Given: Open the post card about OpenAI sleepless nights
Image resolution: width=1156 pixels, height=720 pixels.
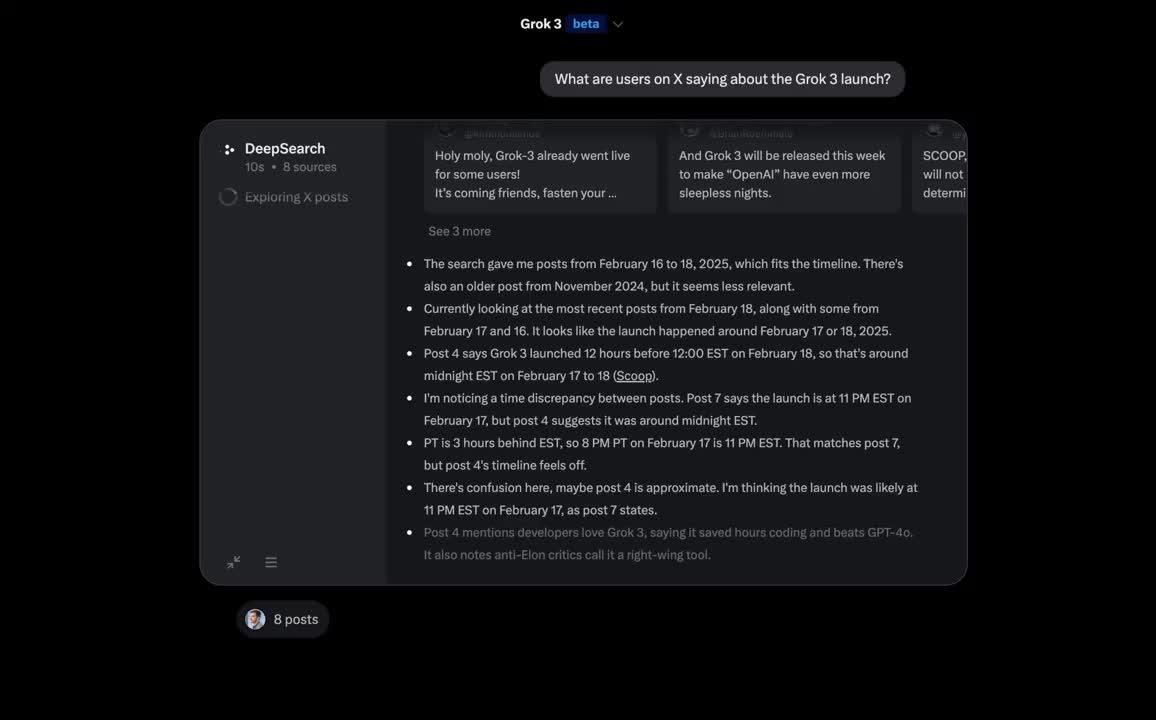Looking at the screenshot, I should (784, 167).
